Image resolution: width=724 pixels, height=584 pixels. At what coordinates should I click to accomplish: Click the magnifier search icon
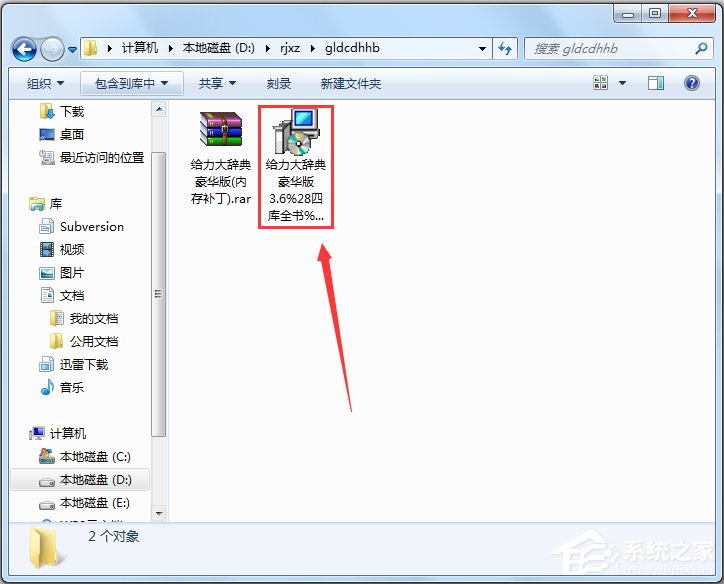[701, 48]
